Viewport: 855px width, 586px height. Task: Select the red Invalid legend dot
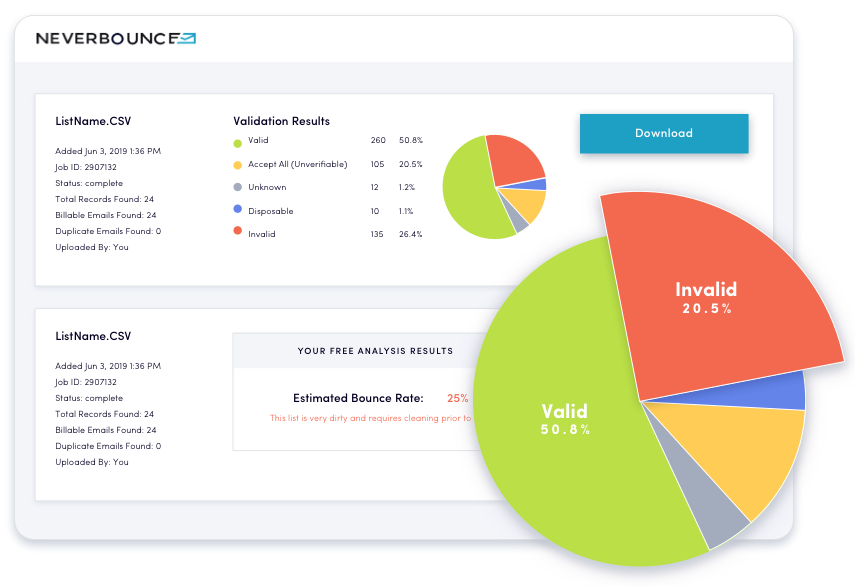point(237,231)
